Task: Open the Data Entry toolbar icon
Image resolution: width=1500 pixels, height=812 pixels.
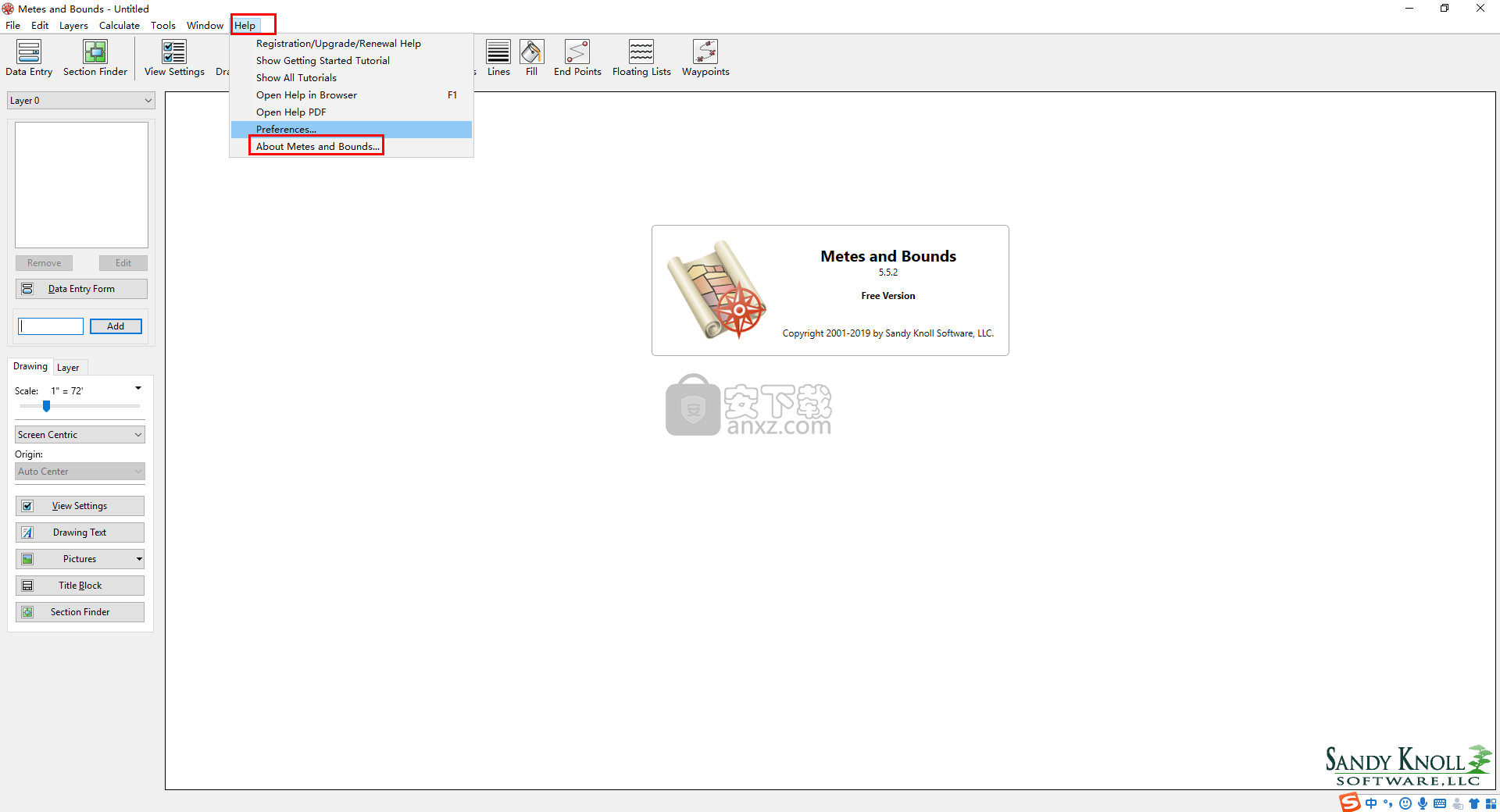Action: tap(29, 59)
